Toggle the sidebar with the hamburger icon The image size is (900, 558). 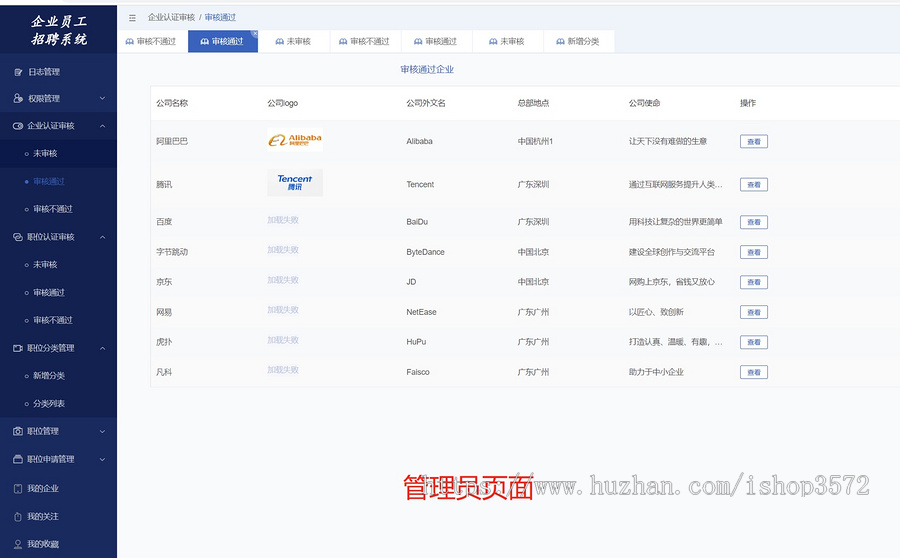click(x=132, y=18)
